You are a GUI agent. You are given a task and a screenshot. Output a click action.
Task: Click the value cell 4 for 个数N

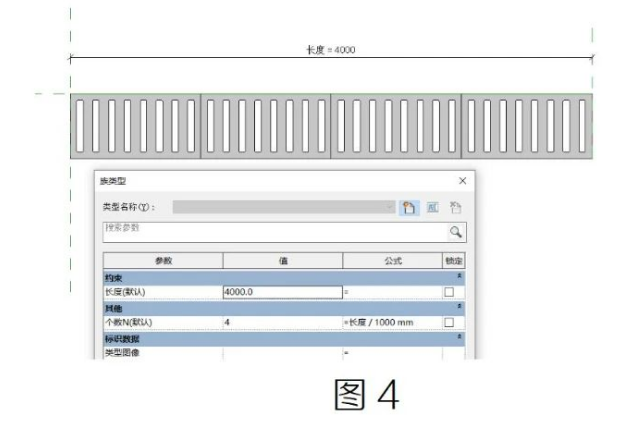283,322
